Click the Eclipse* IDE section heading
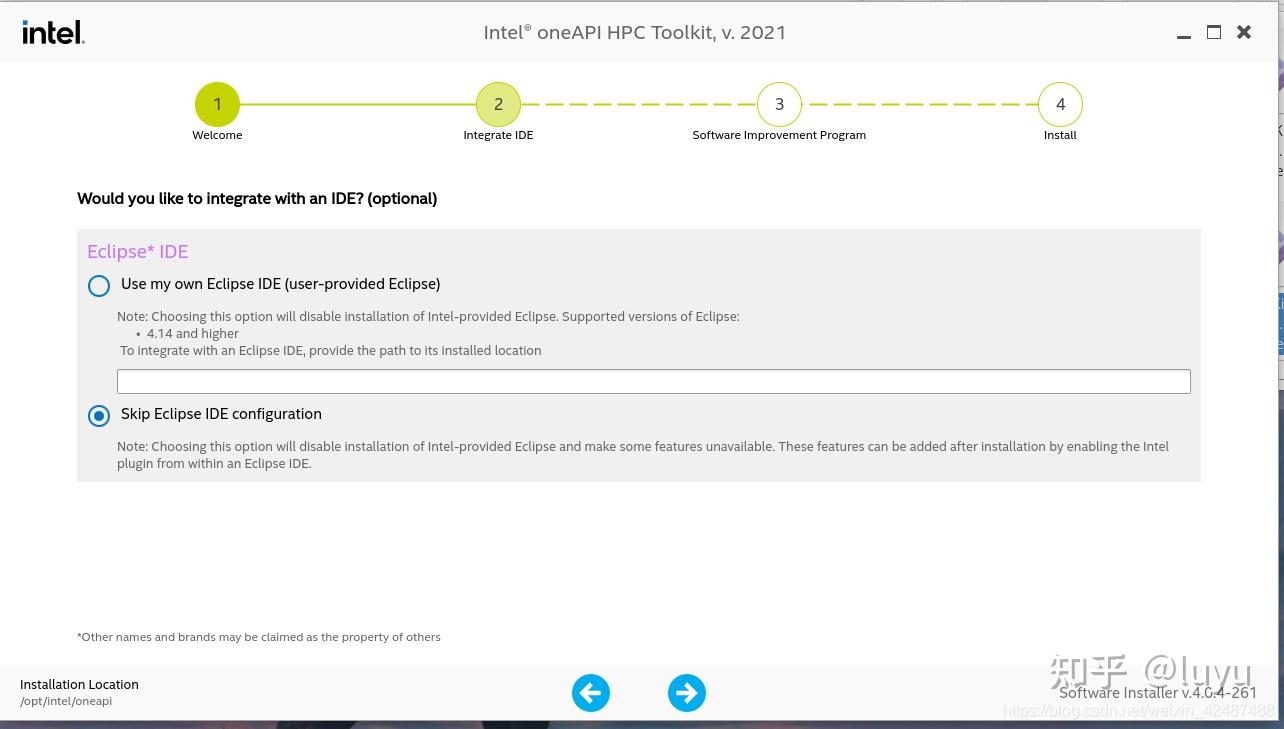The image size is (1284, 729). click(x=138, y=252)
